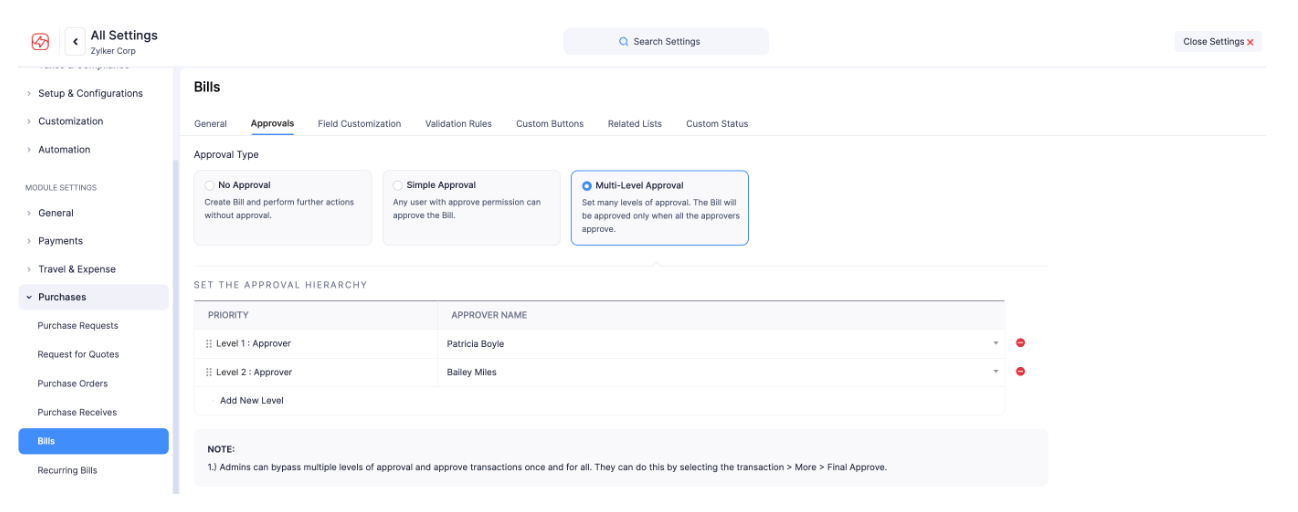Remove Level 1 approver with red minus icon
Screen dimensions: 1298x512
pyautogui.click(x=1020, y=343)
